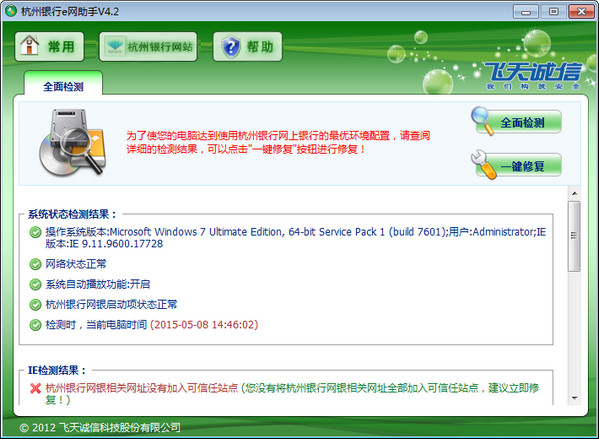
Task: Click the scrollbar up arrow
Action: pos(574,194)
